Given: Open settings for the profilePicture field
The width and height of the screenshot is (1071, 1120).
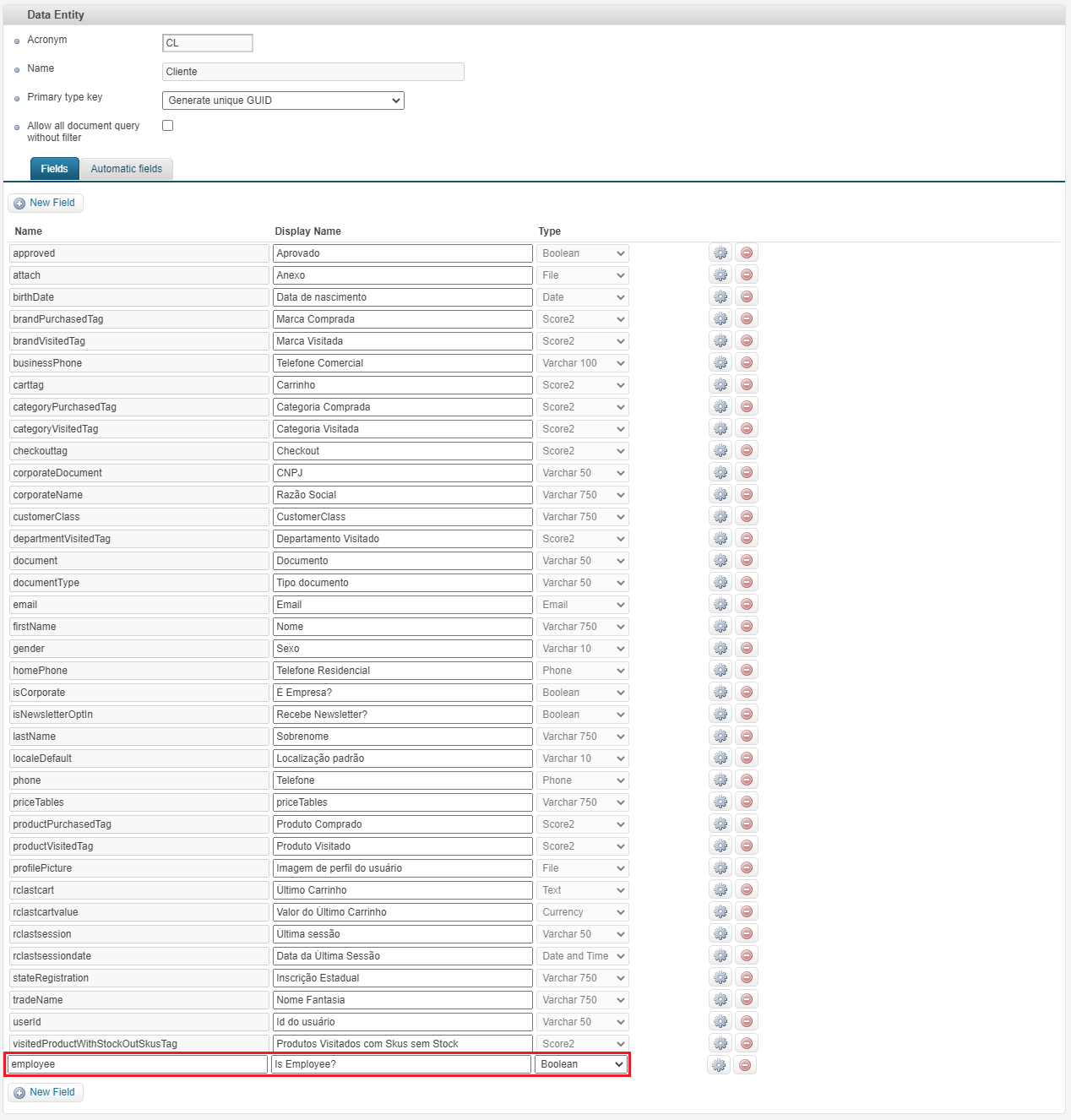Looking at the screenshot, I should coord(720,867).
